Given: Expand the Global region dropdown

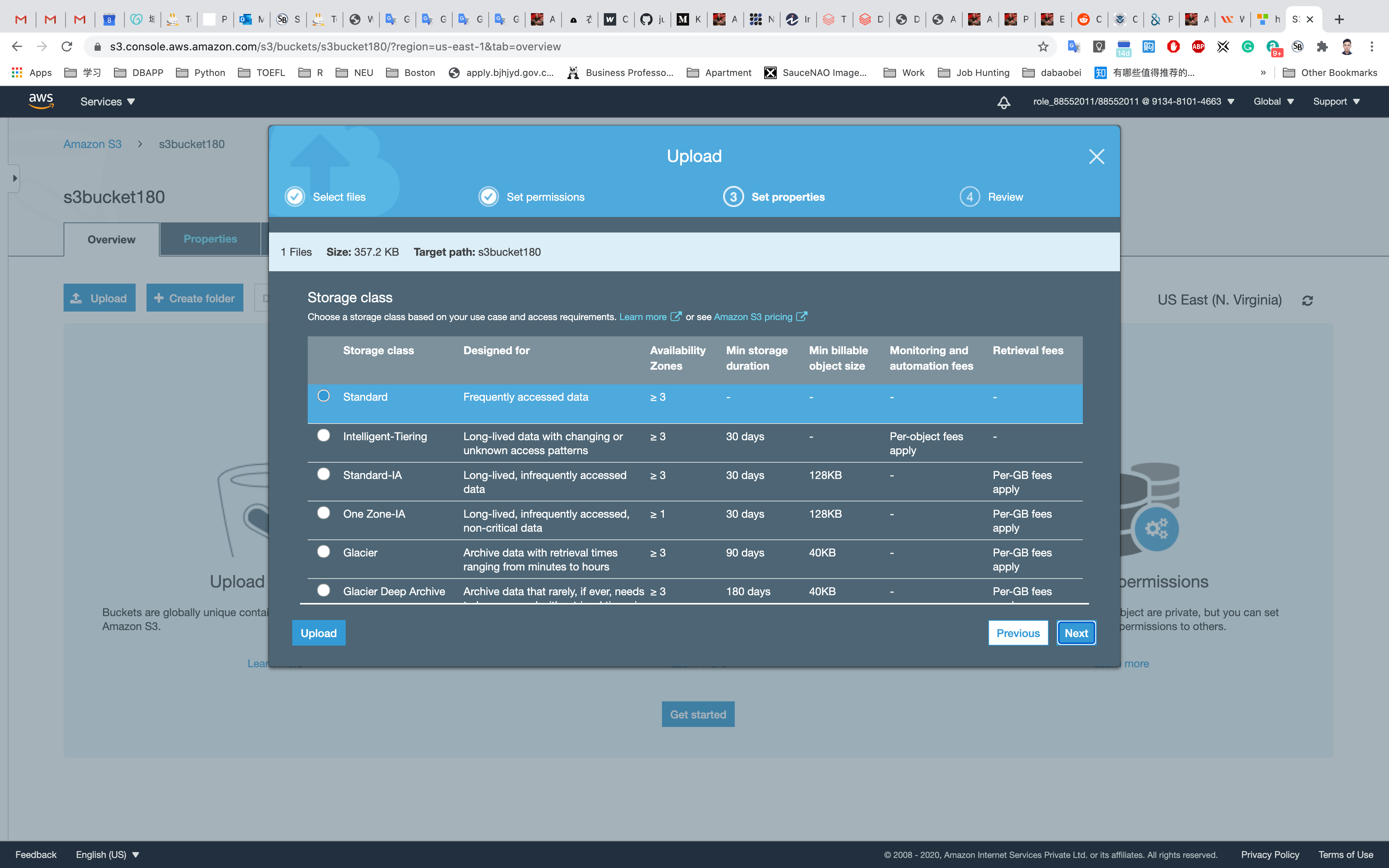Looking at the screenshot, I should tap(1273, 102).
